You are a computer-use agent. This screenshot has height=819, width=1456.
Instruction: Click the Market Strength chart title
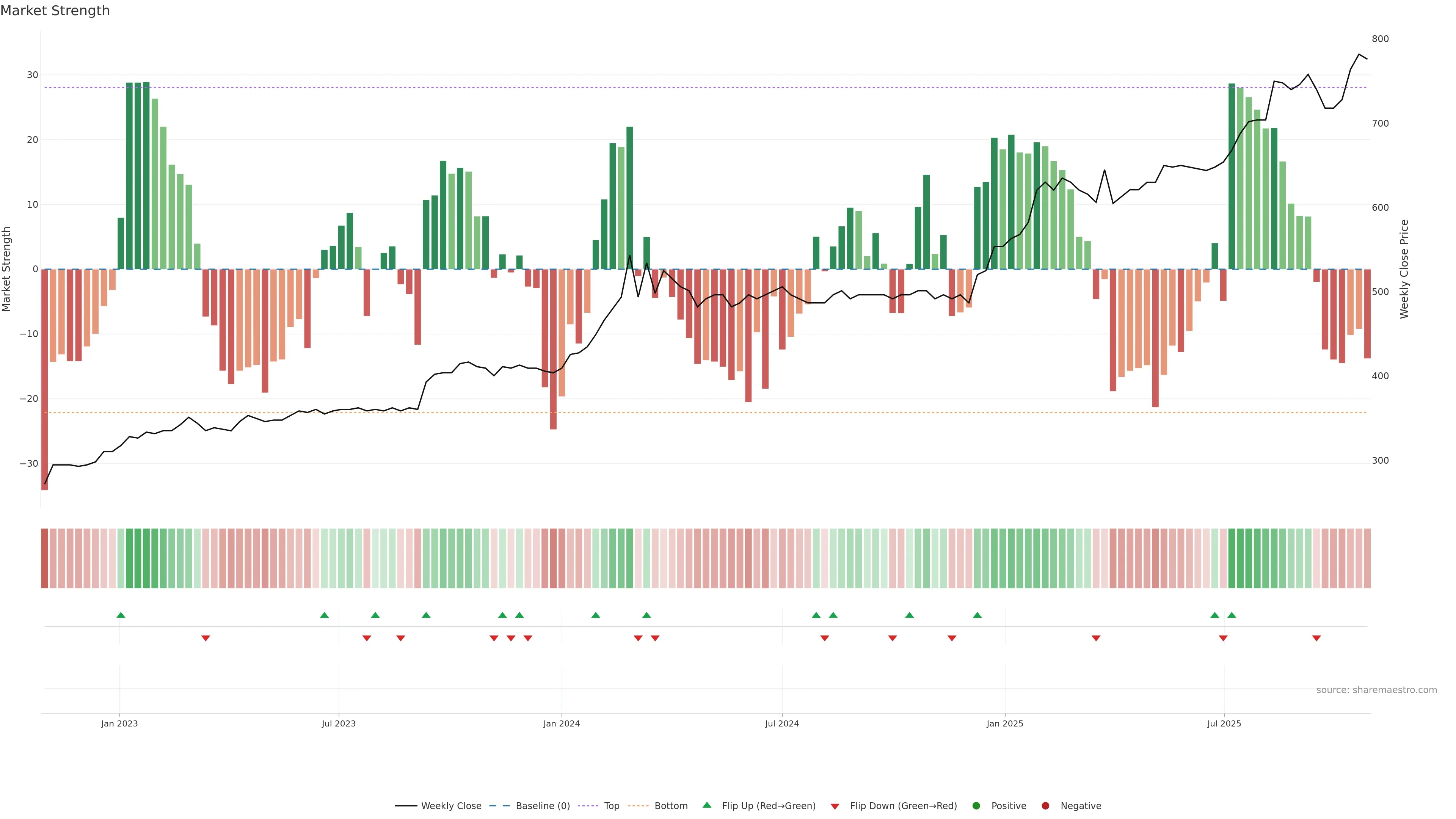(x=55, y=11)
